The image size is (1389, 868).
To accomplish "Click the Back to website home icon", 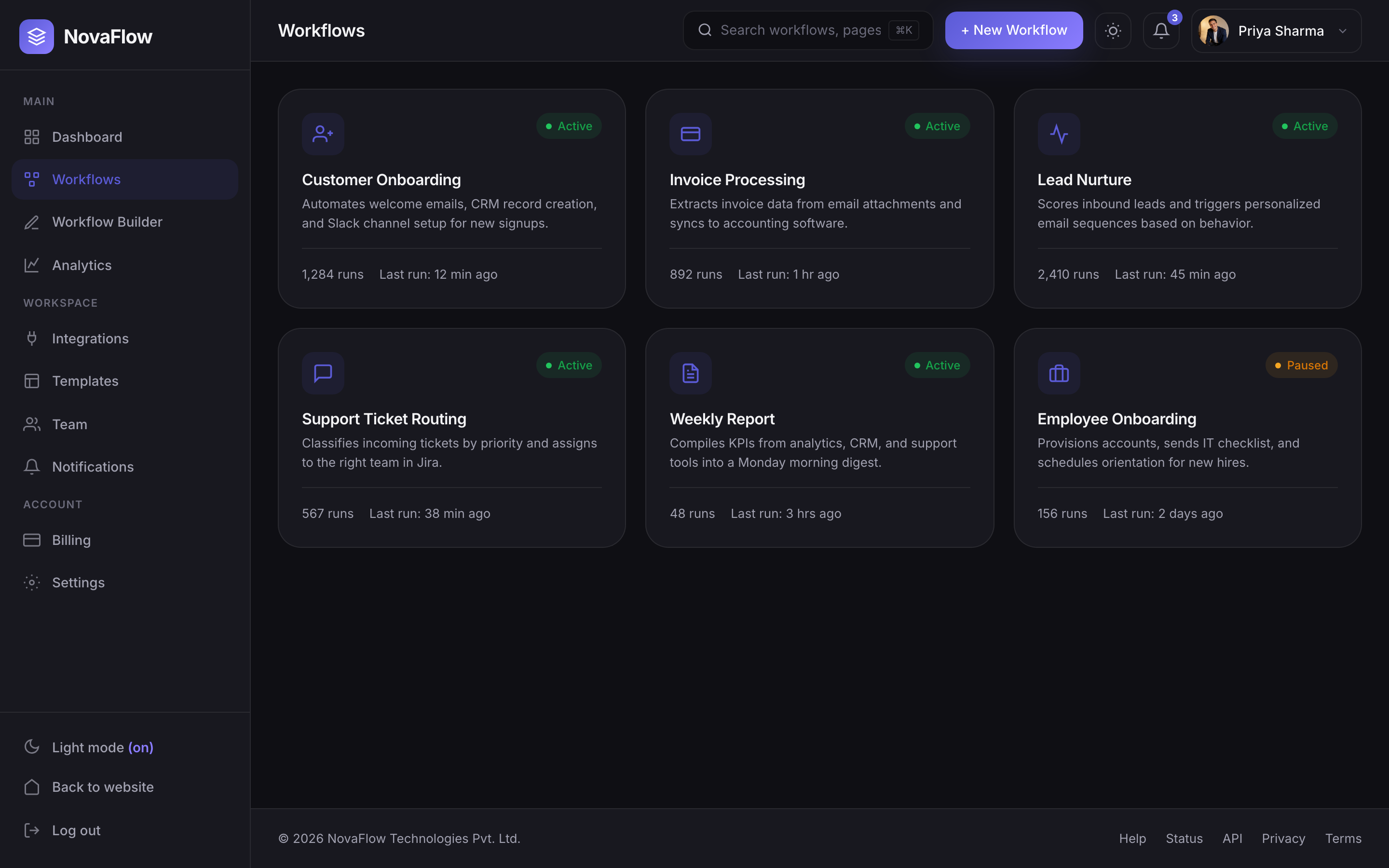I will (x=31, y=787).
